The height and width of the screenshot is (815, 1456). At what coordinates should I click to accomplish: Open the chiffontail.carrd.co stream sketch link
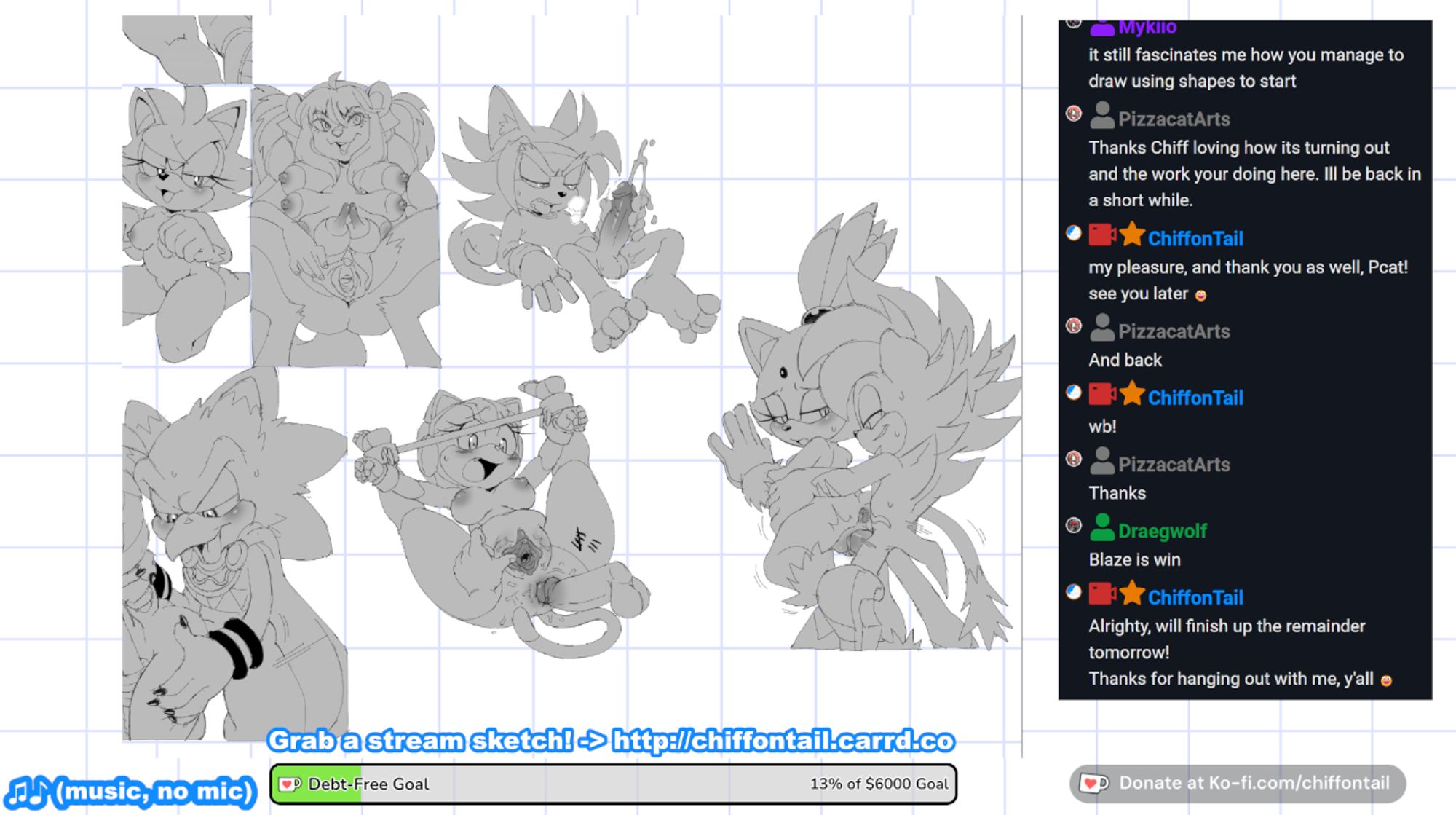pyautogui.click(x=783, y=741)
